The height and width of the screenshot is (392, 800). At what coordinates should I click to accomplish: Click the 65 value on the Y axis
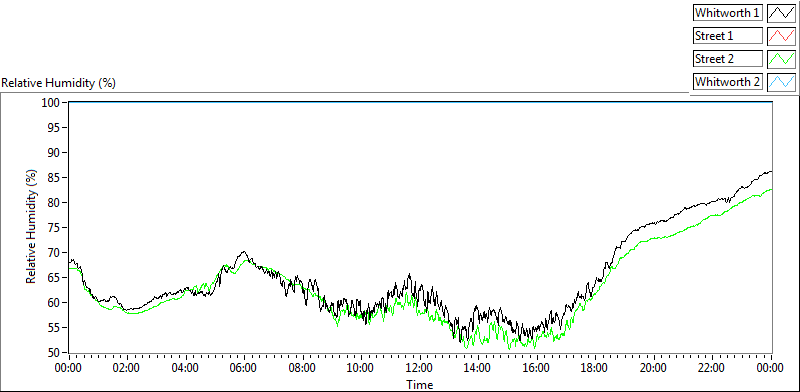[54, 278]
